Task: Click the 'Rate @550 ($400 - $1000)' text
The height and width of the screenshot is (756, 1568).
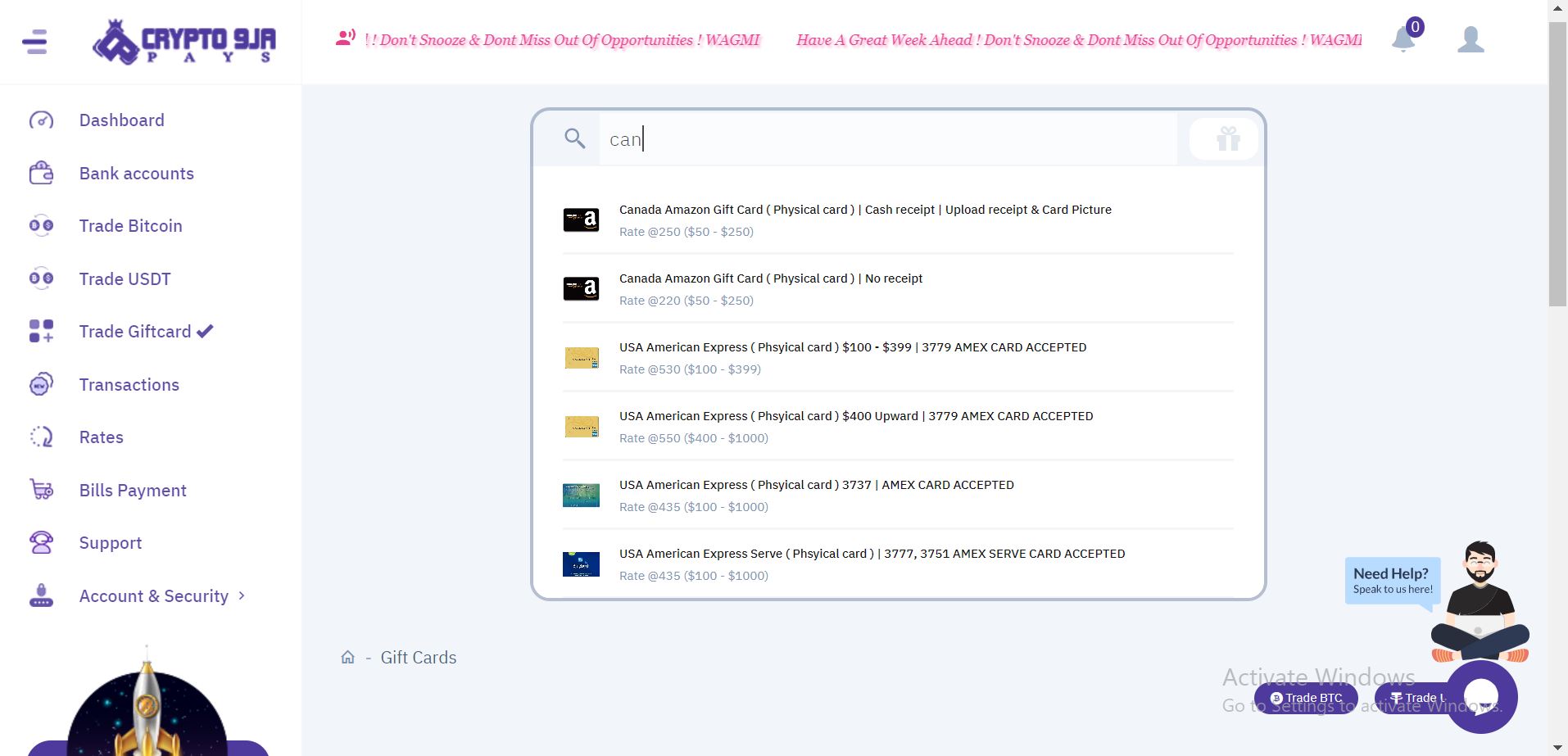Action: [693, 438]
